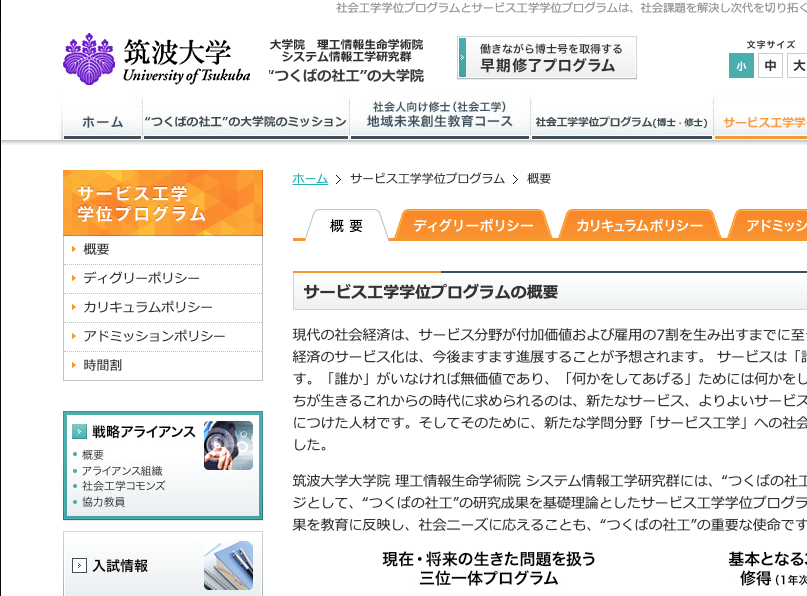Open the 戦略アライアンス fingerprint thumbnail image
Screen dimensions: 807x596
(228, 445)
